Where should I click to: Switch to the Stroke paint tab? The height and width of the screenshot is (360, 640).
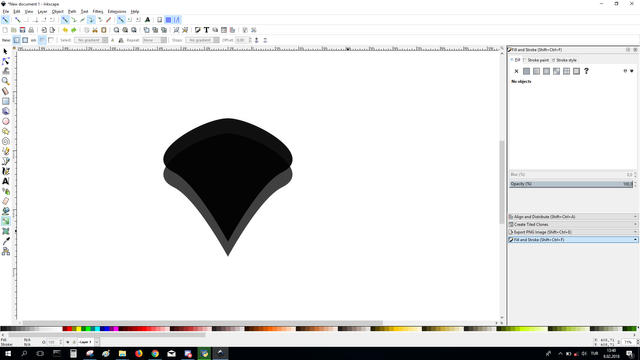pos(536,60)
